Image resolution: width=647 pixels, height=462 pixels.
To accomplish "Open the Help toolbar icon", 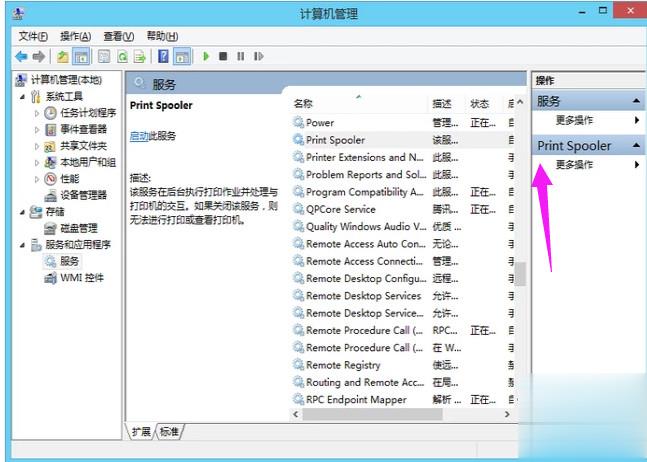I will pos(163,57).
